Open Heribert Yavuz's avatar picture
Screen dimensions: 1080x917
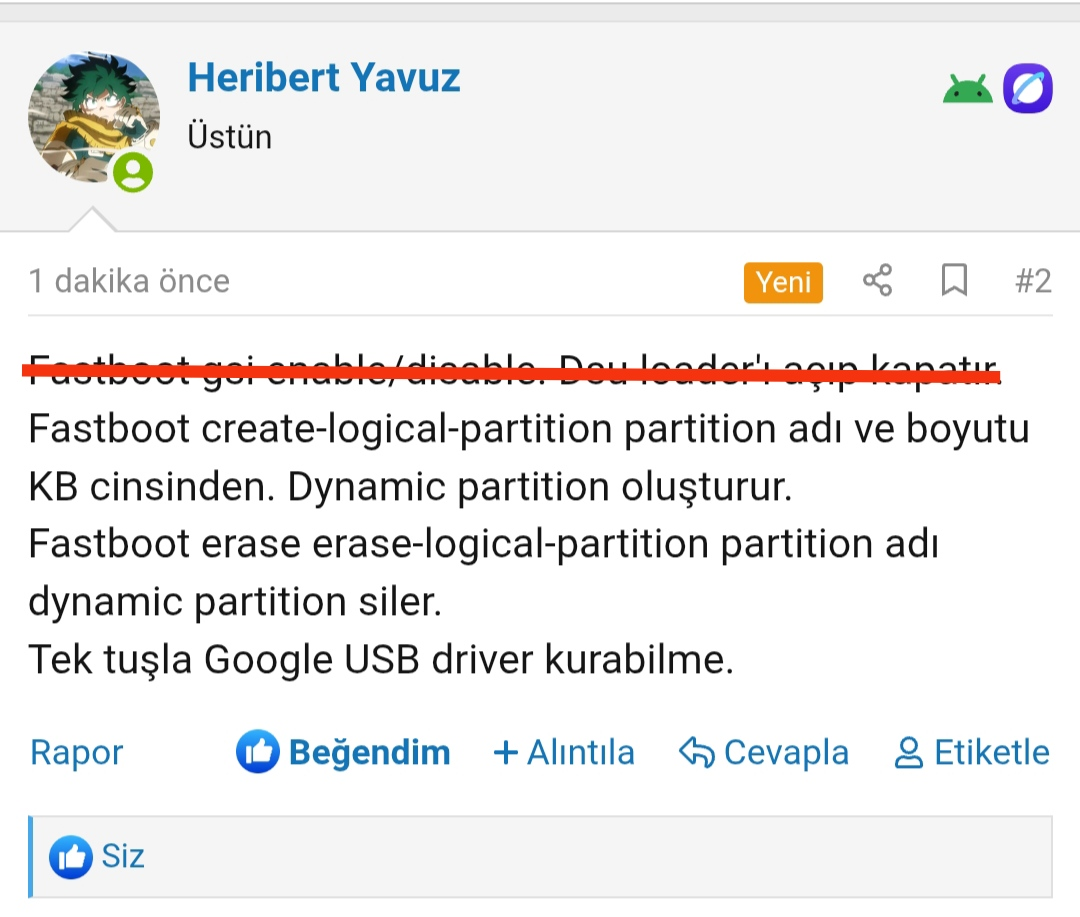click(94, 118)
